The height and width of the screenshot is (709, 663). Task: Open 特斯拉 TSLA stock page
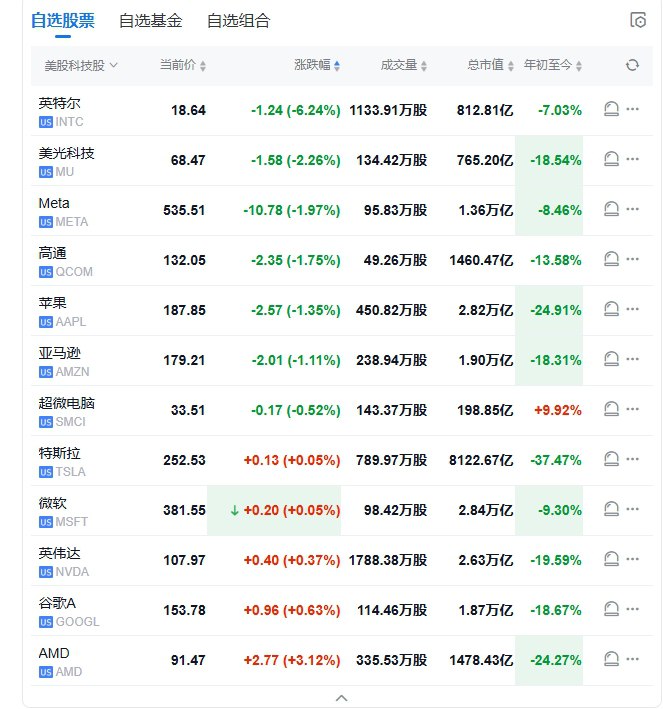click(62, 462)
